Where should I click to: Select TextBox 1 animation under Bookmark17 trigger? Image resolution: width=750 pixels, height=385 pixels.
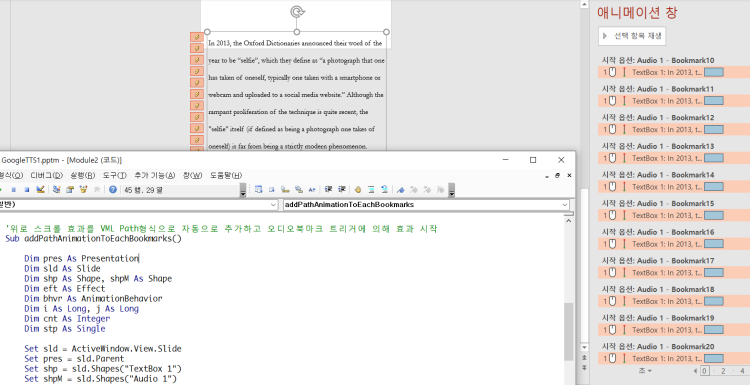click(674, 273)
